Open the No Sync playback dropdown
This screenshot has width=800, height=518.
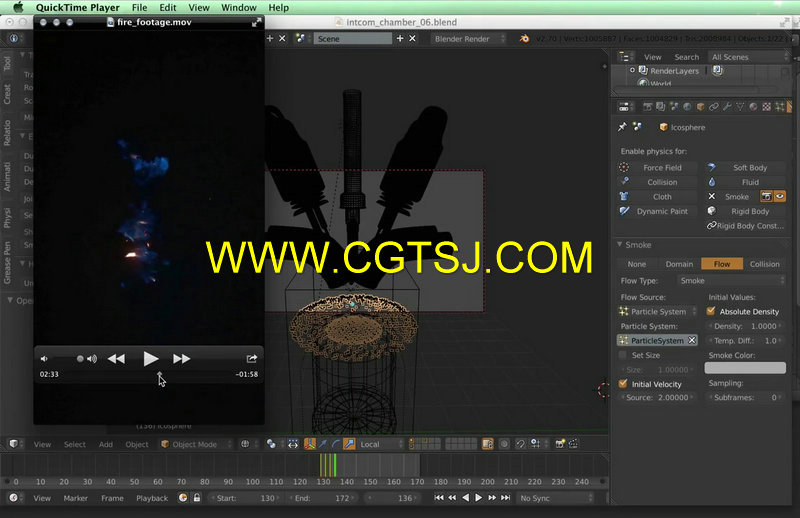click(x=555, y=498)
